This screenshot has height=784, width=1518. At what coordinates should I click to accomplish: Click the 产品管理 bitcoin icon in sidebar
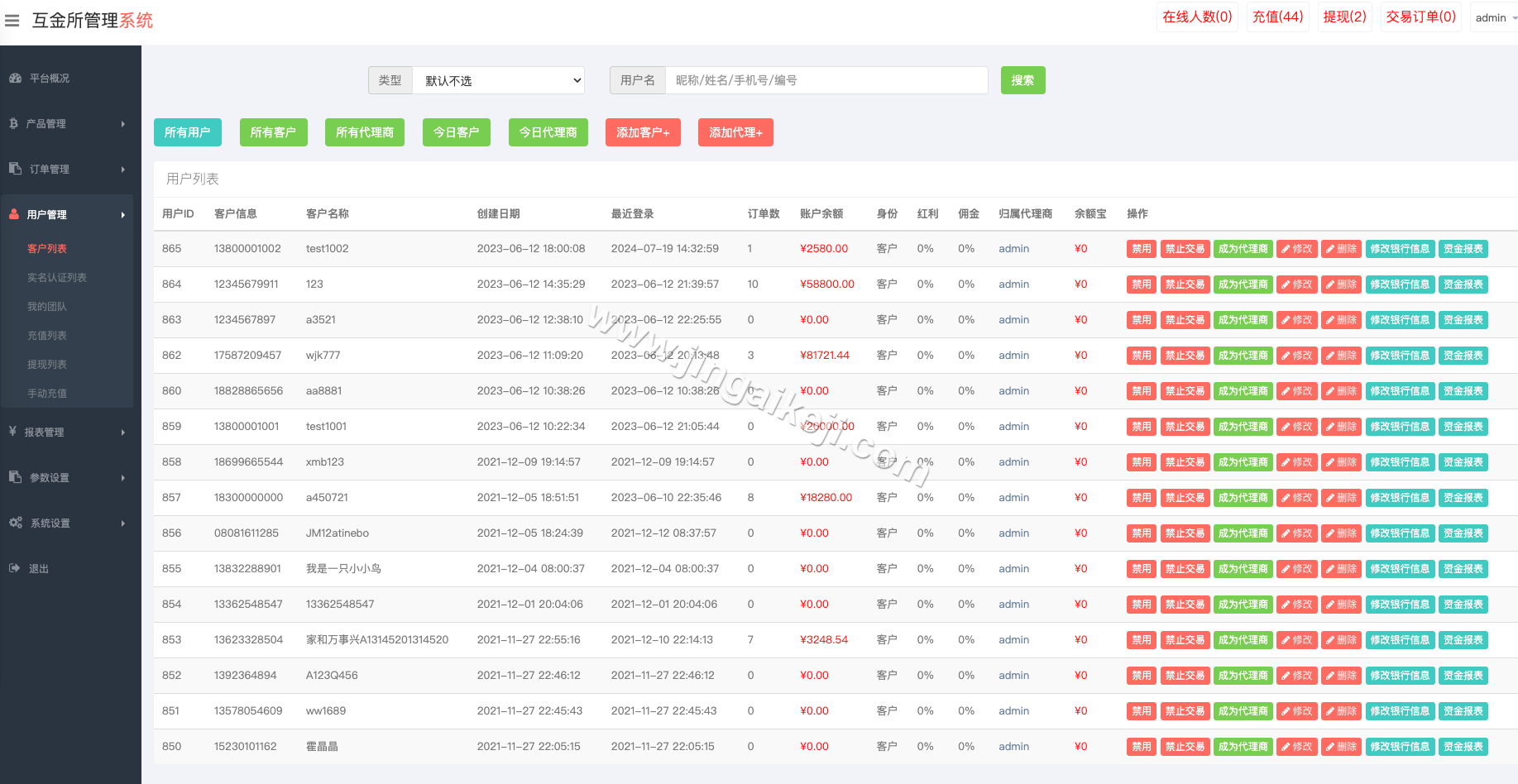click(13, 123)
